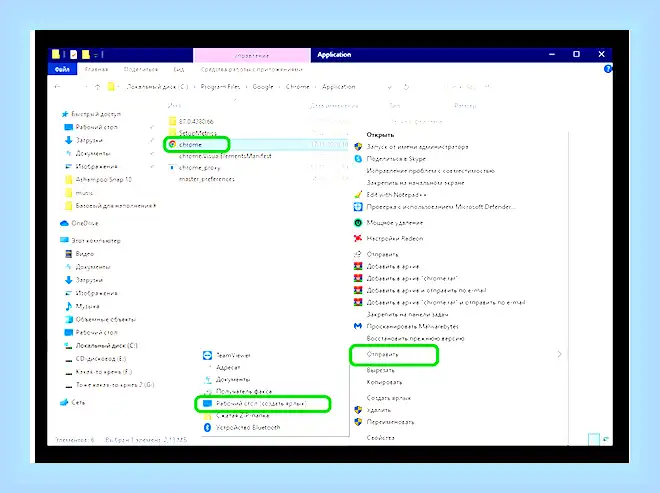Open the address bar history dropdown
The image size is (660, 493).
point(390,87)
